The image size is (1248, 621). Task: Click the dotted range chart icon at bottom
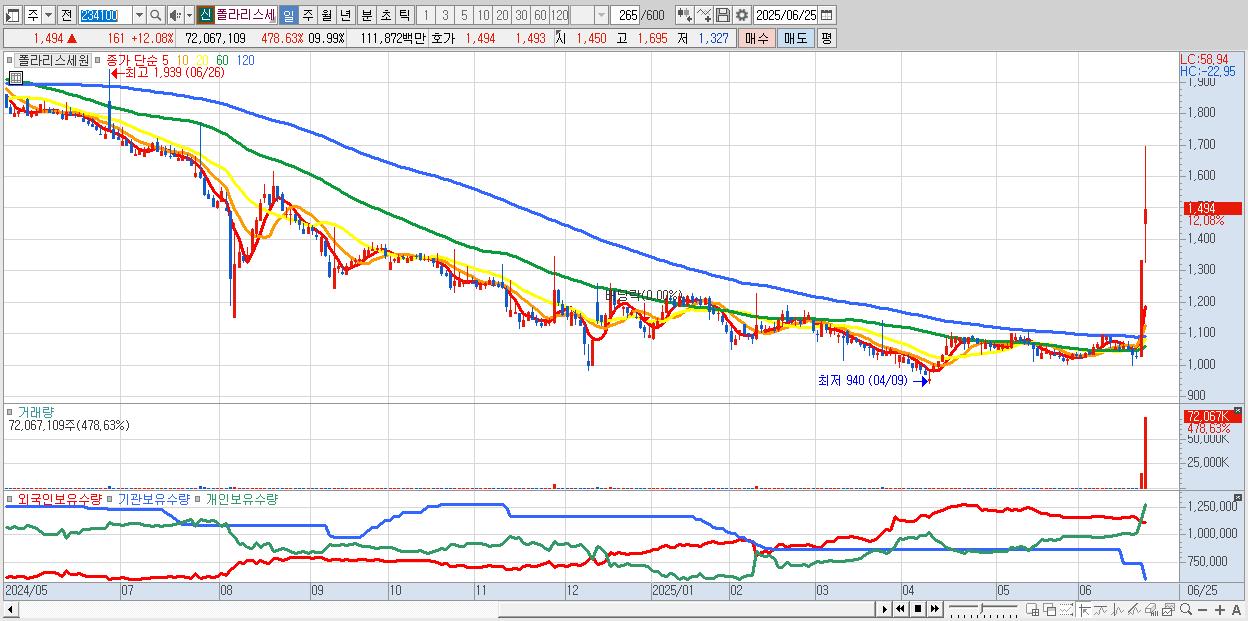pos(1066,609)
